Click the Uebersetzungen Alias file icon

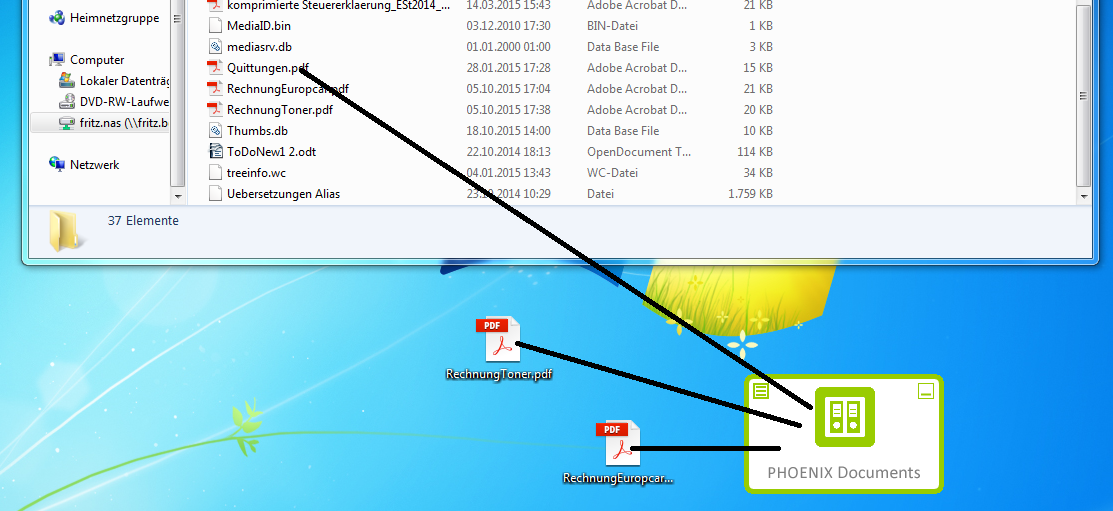[x=215, y=194]
